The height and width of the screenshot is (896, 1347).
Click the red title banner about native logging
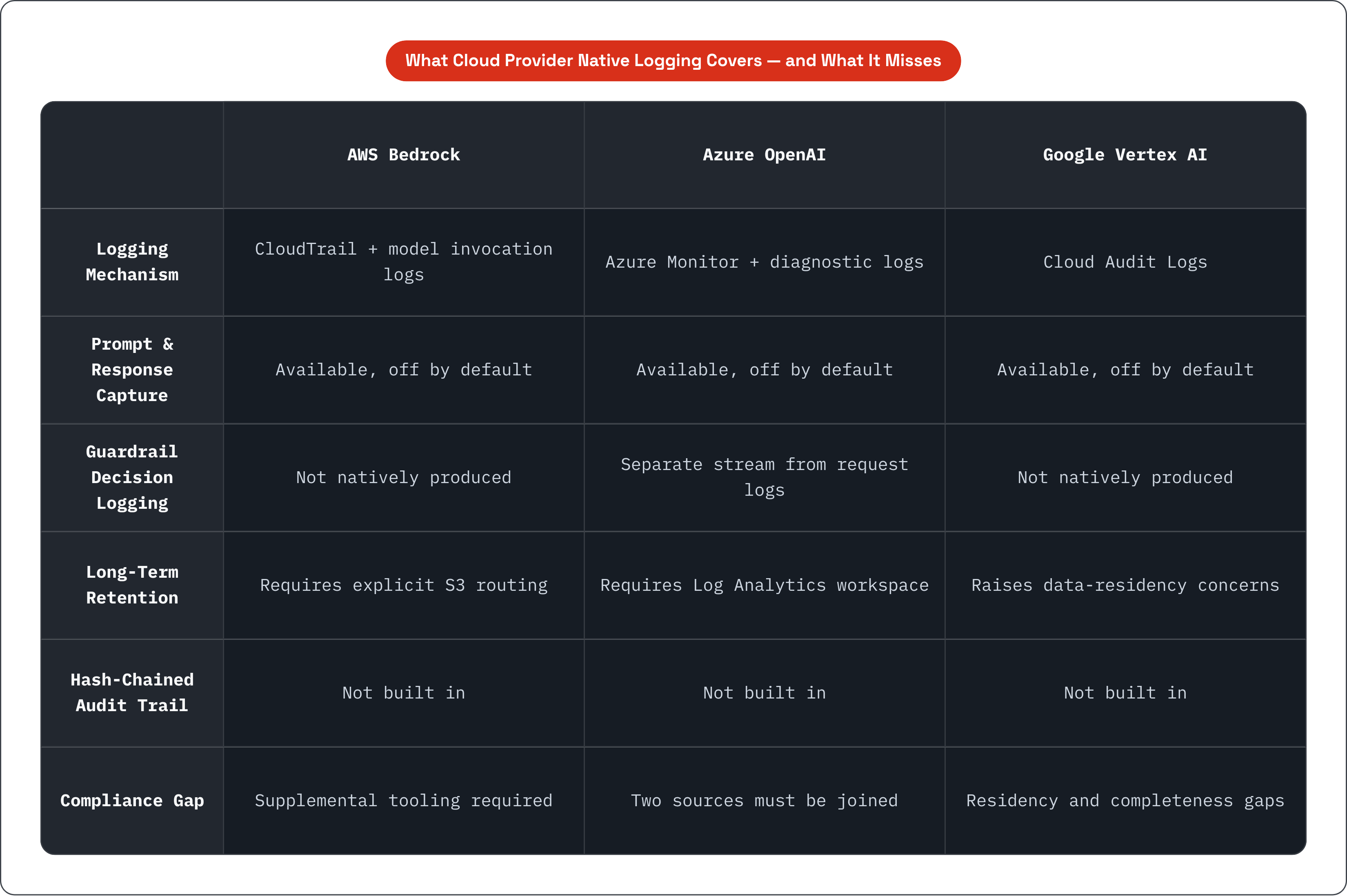pos(673,60)
